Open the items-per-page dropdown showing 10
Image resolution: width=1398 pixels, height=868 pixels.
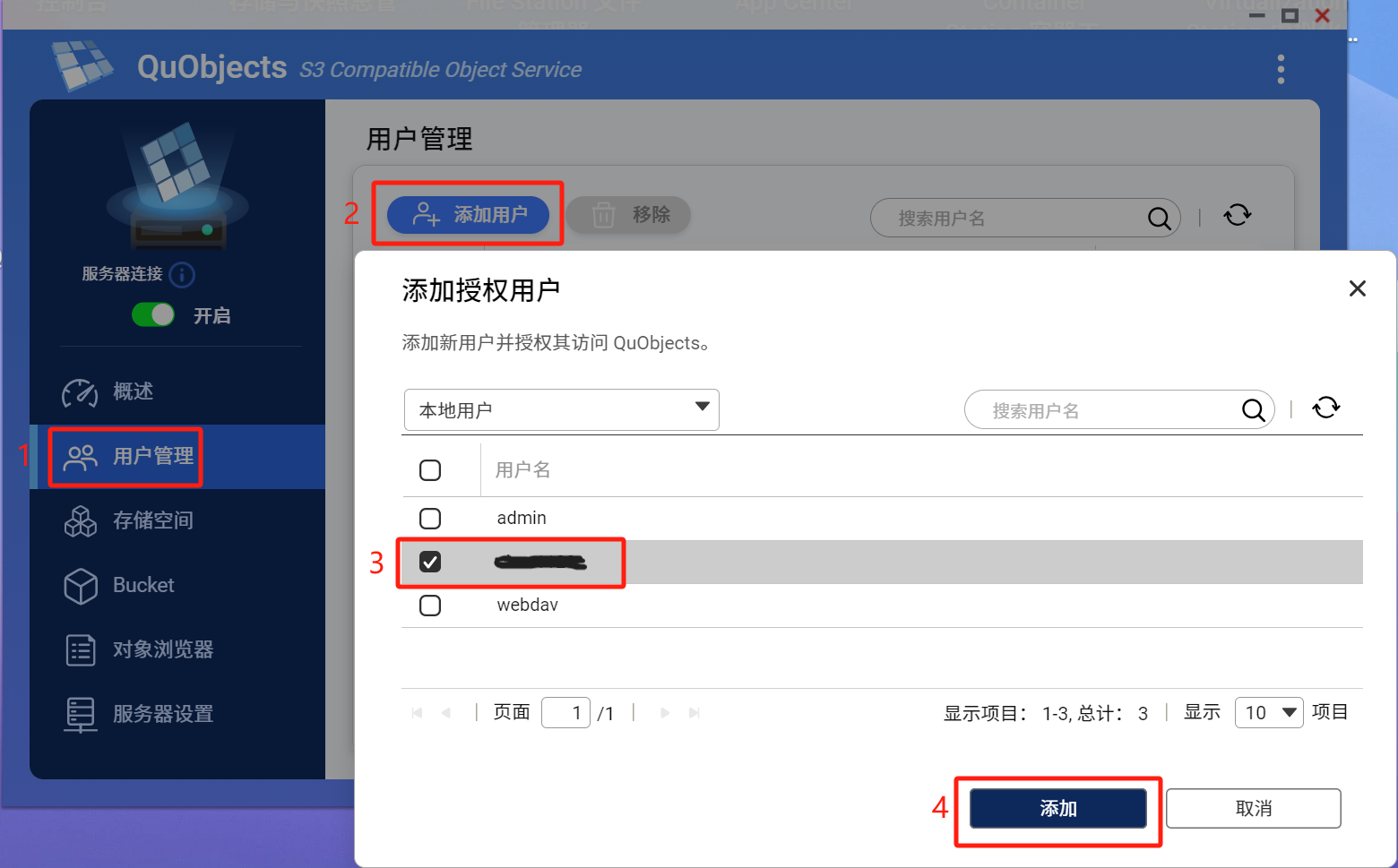[1269, 713]
